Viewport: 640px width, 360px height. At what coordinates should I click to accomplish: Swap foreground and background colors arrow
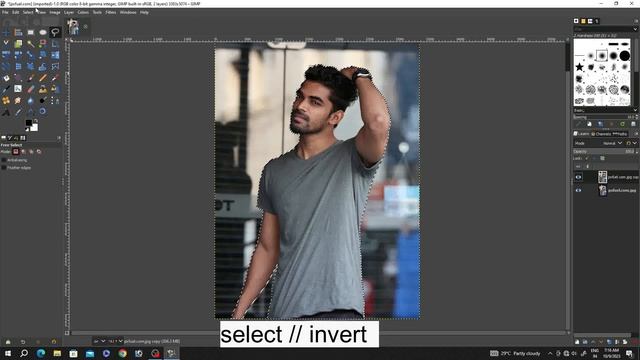point(36,121)
